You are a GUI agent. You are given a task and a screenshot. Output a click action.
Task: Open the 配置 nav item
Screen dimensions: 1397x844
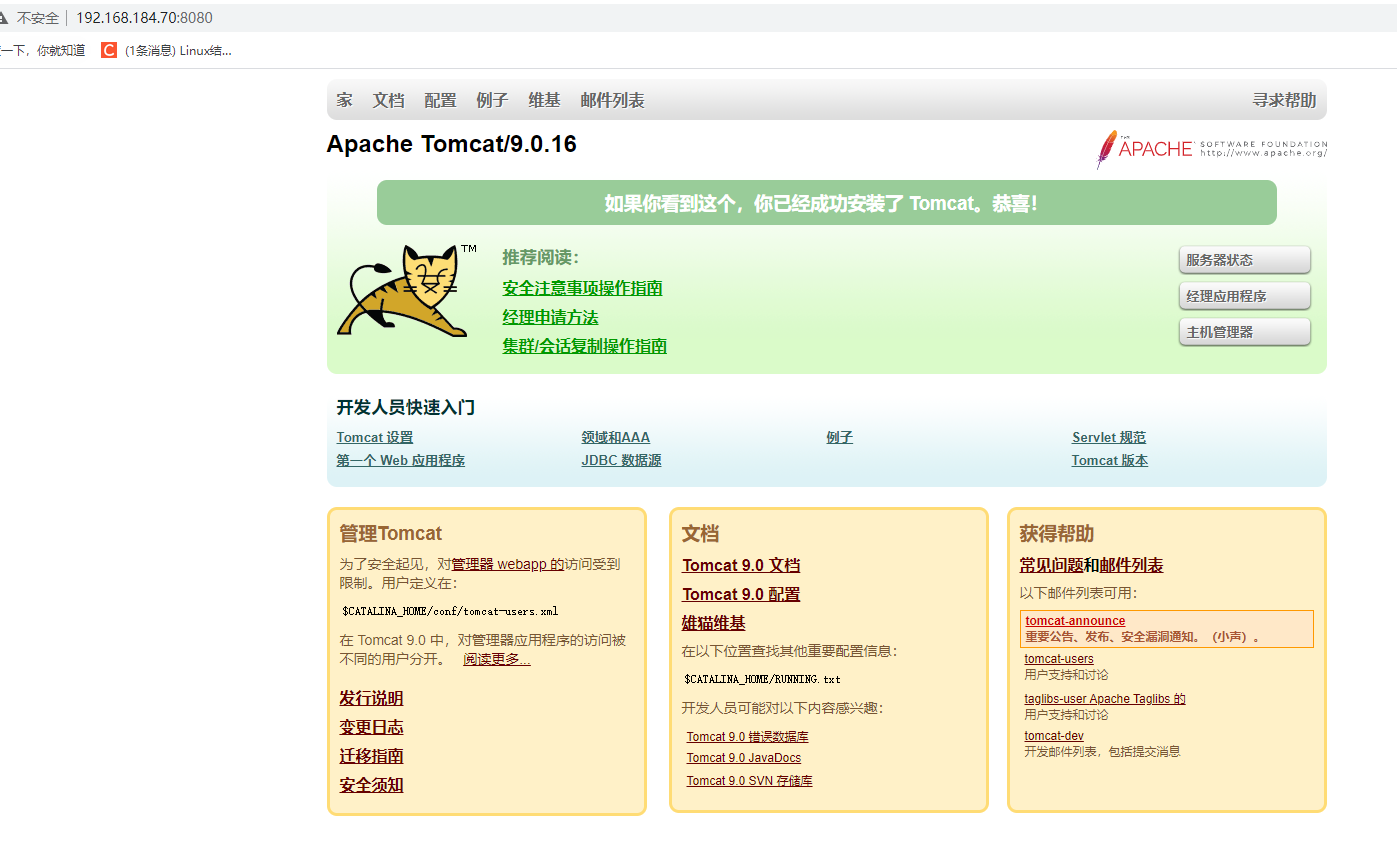click(440, 100)
